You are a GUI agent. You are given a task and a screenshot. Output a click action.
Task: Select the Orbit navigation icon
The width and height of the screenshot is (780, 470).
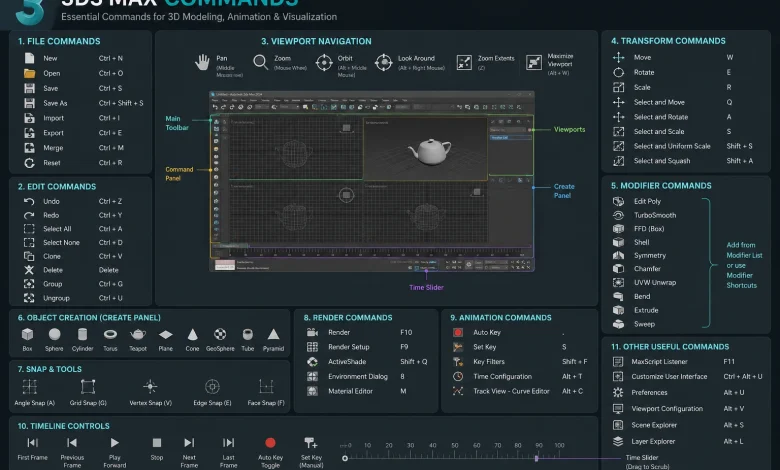pos(324,63)
